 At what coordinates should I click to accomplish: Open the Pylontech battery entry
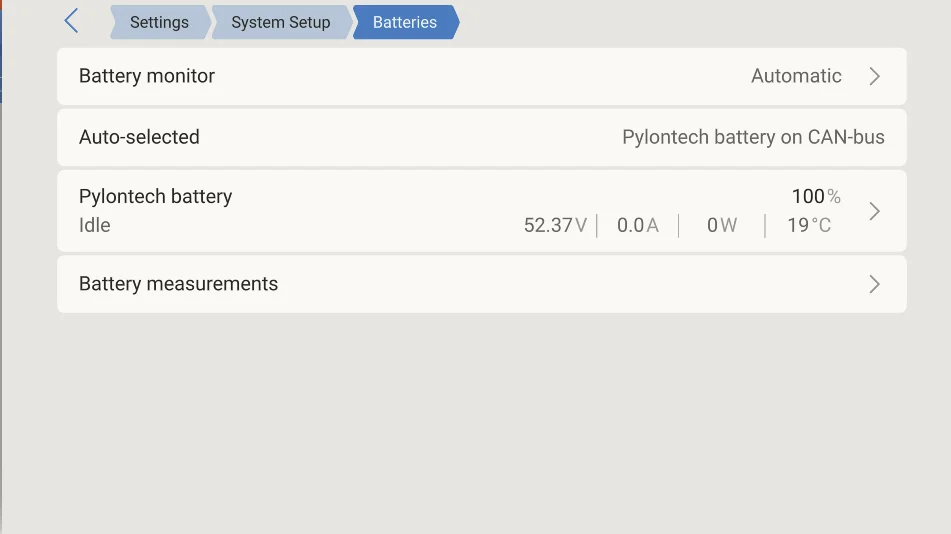[482, 211]
